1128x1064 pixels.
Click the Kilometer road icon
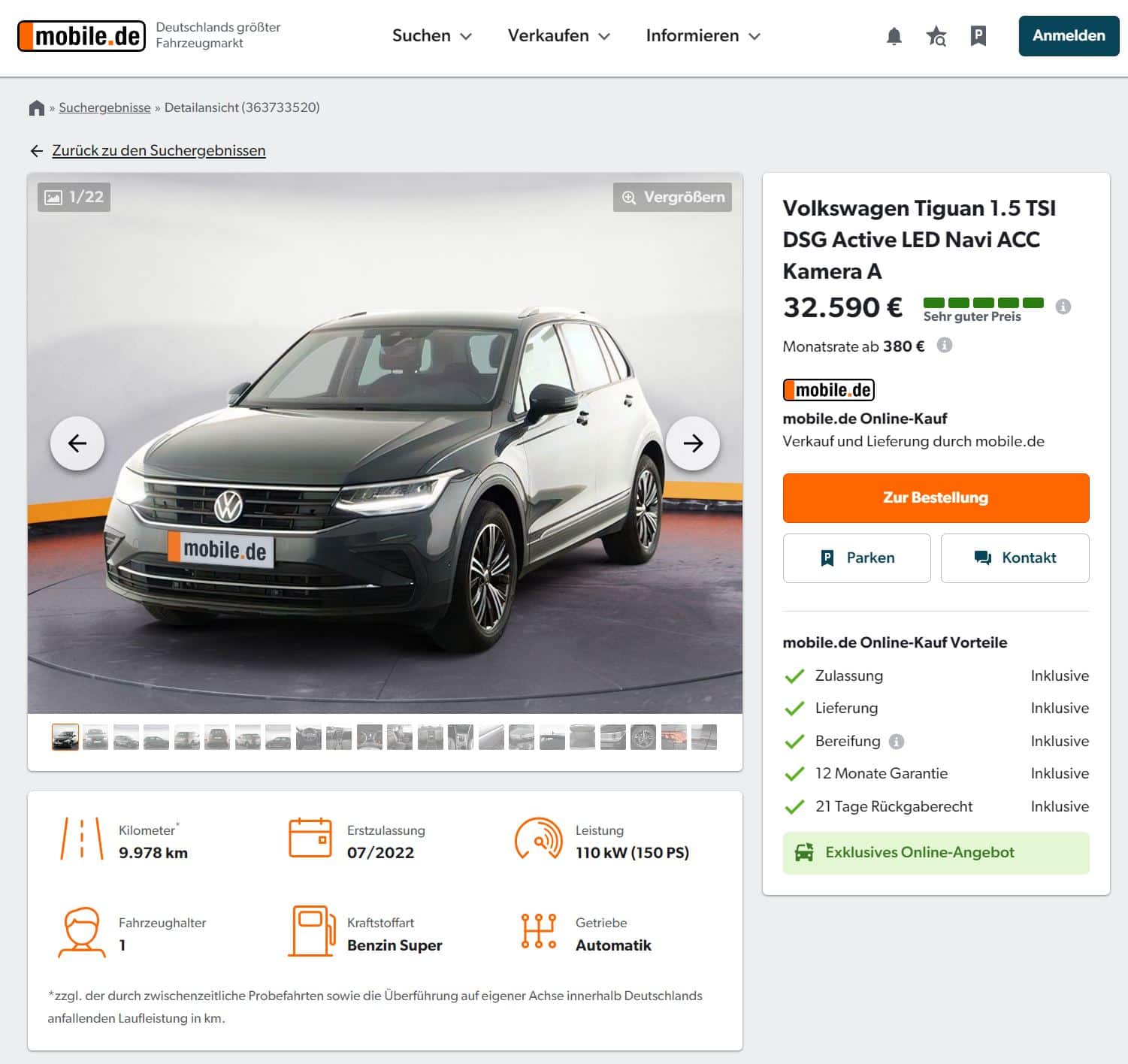(81, 839)
